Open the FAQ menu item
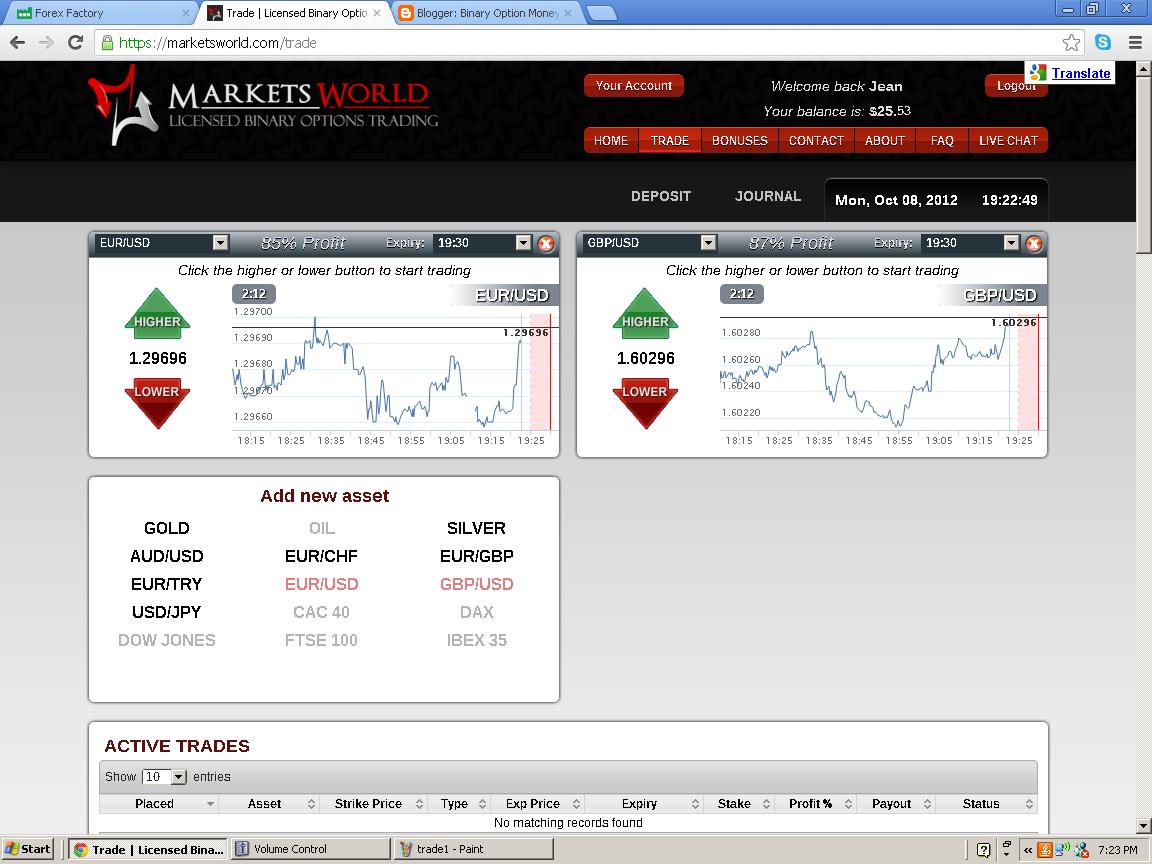The image size is (1152, 864). (942, 140)
